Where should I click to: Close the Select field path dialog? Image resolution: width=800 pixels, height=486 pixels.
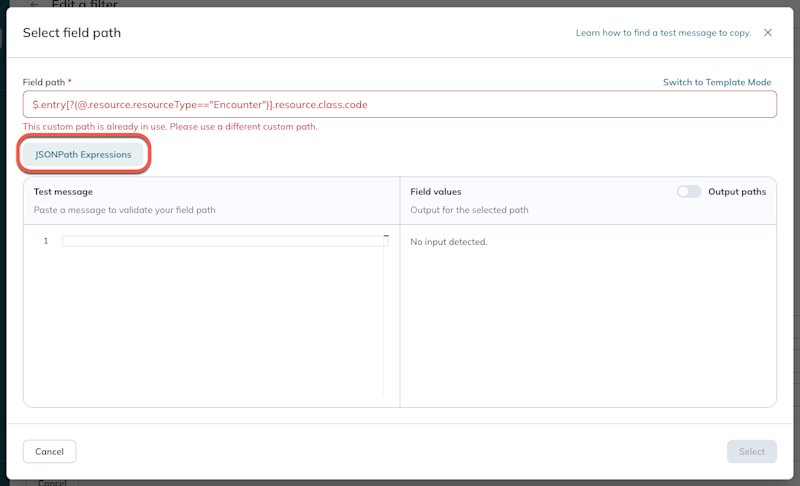[x=767, y=33]
